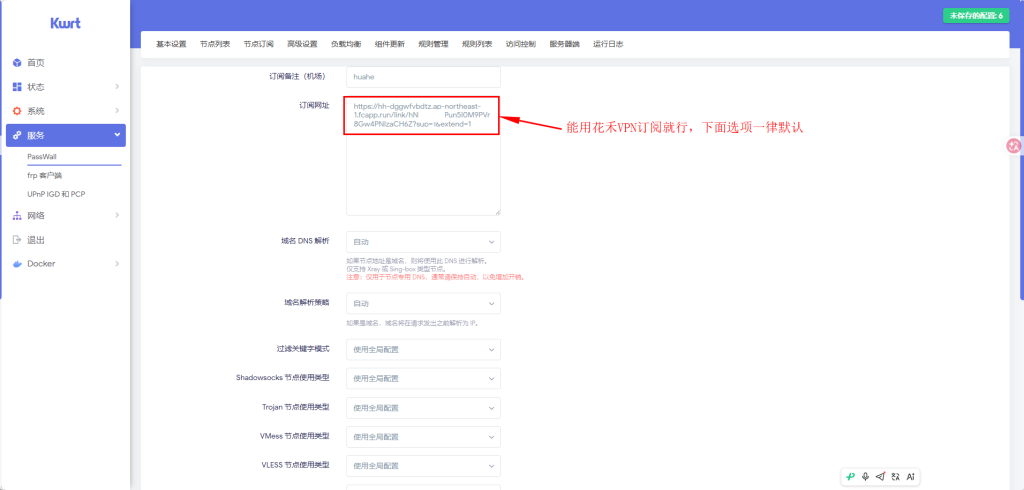1024x490 pixels.
Task: Collapse the 服务 sidebar menu chevron
Action: click(117, 135)
